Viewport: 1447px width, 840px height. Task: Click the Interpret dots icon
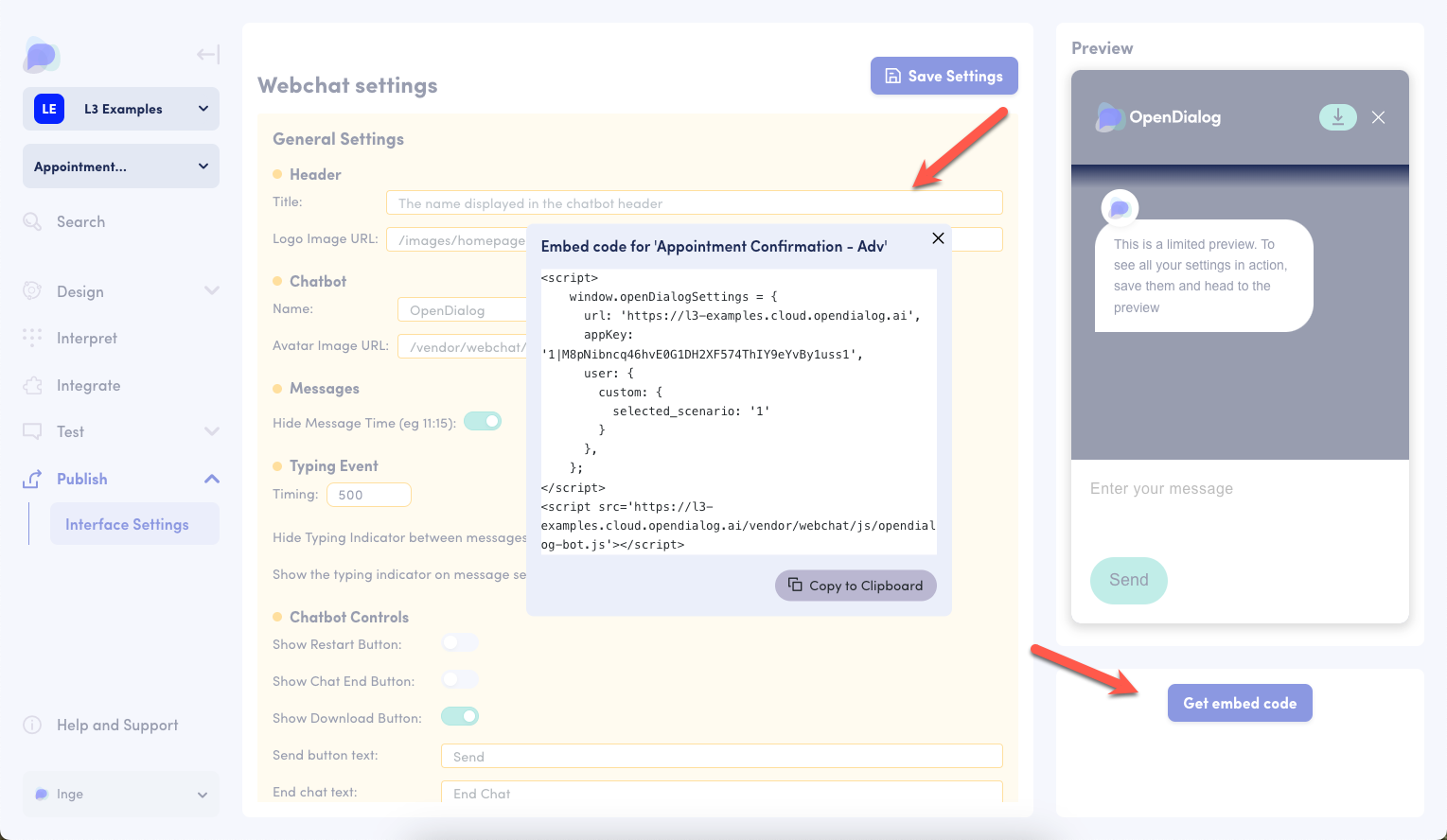click(32, 338)
